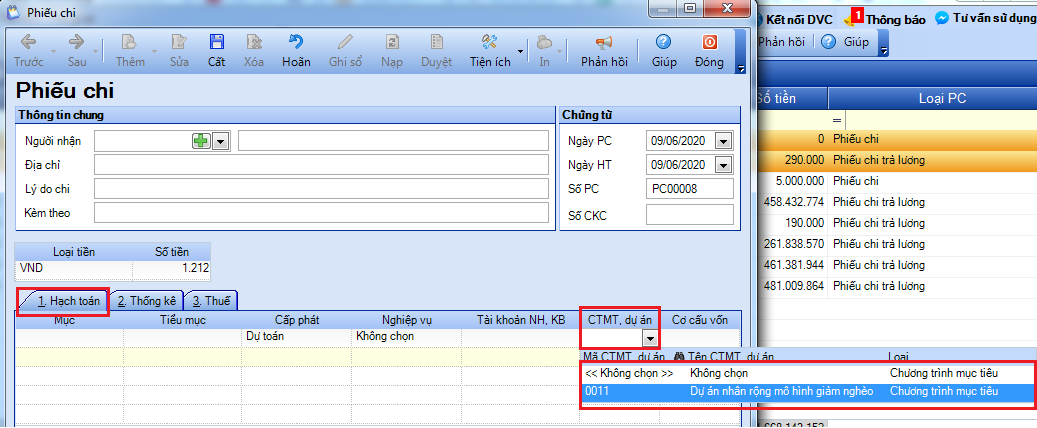This screenshot has width=1037, height=428.
Task: Send feedback with Phản hồi megaphone icon
Action: [x=604, y=50]
